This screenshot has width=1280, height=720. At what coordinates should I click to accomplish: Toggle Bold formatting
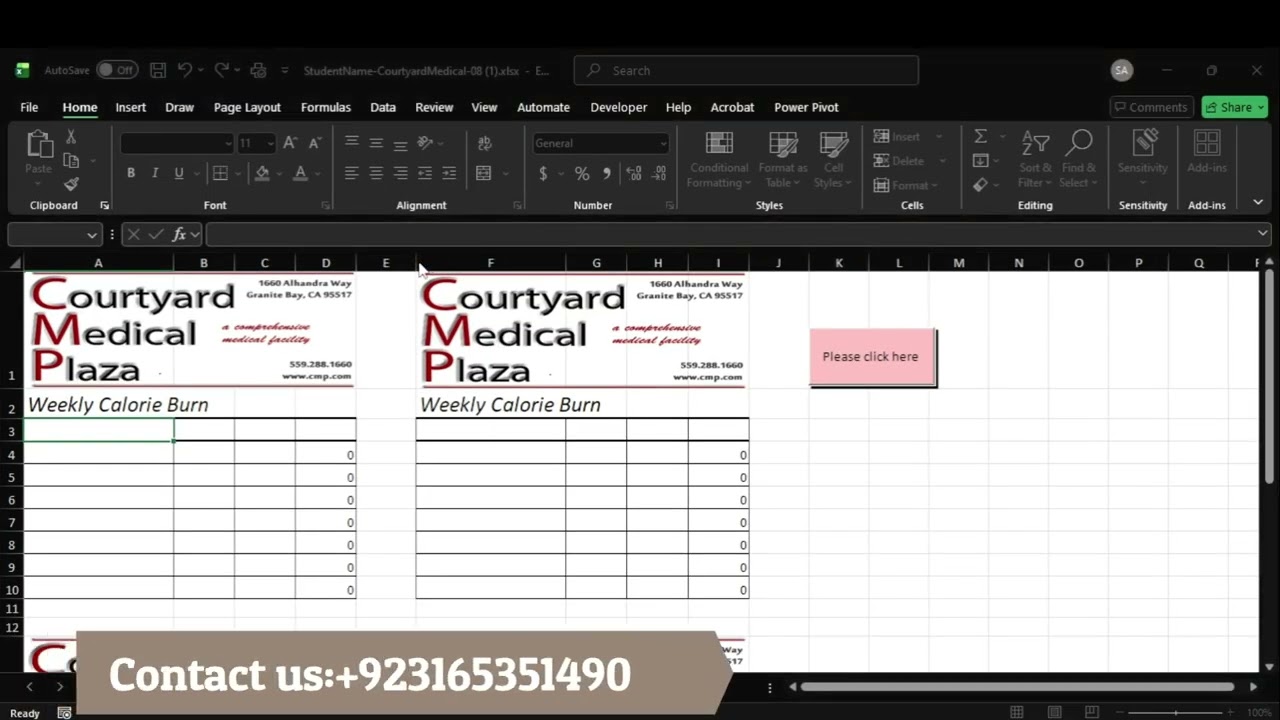click(x=131, y=173)
